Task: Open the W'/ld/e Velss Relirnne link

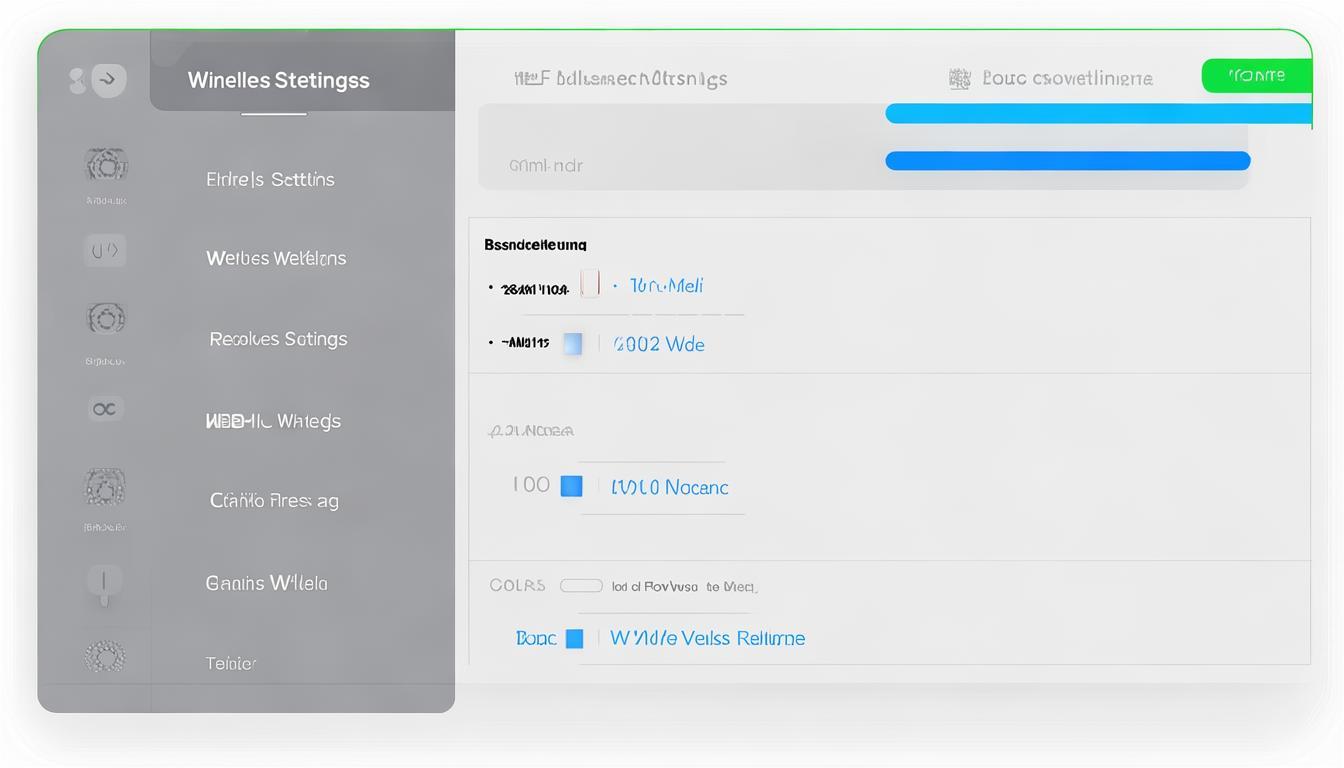Action: (707, 638)
